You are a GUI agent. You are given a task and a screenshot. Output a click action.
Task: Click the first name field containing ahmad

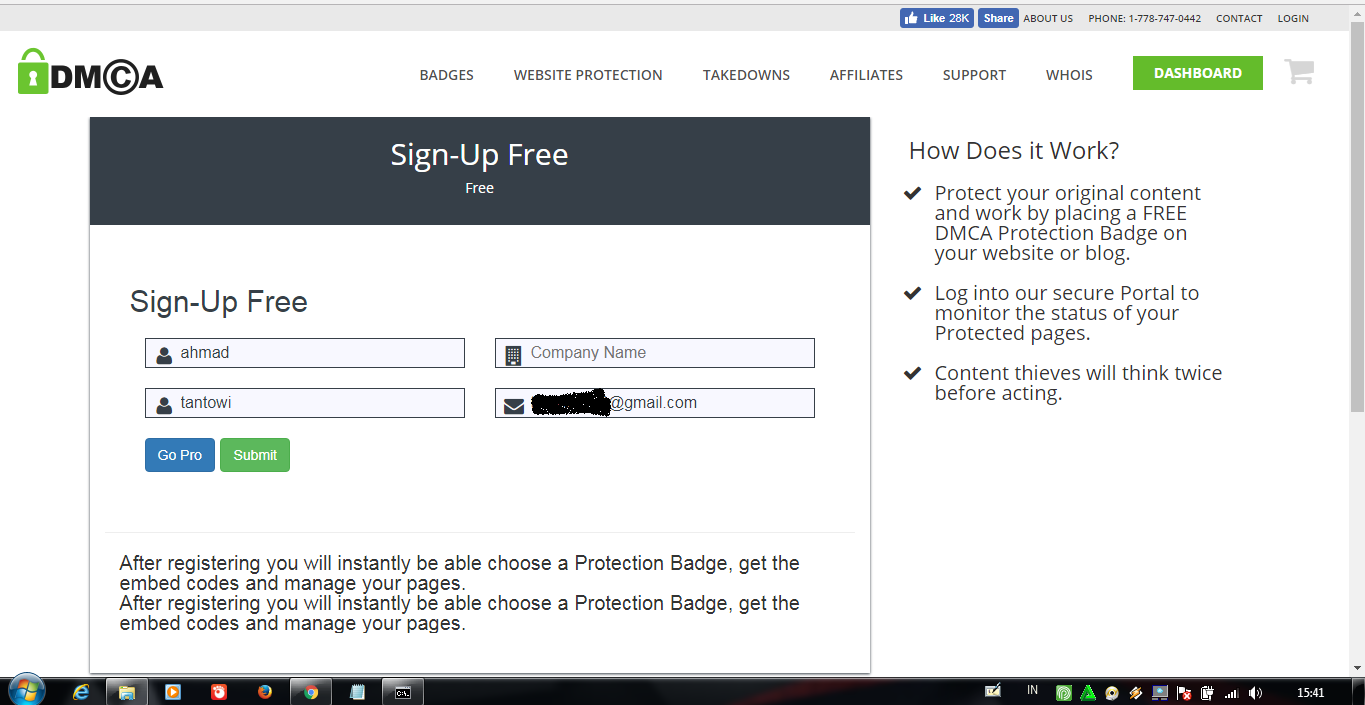305,353
